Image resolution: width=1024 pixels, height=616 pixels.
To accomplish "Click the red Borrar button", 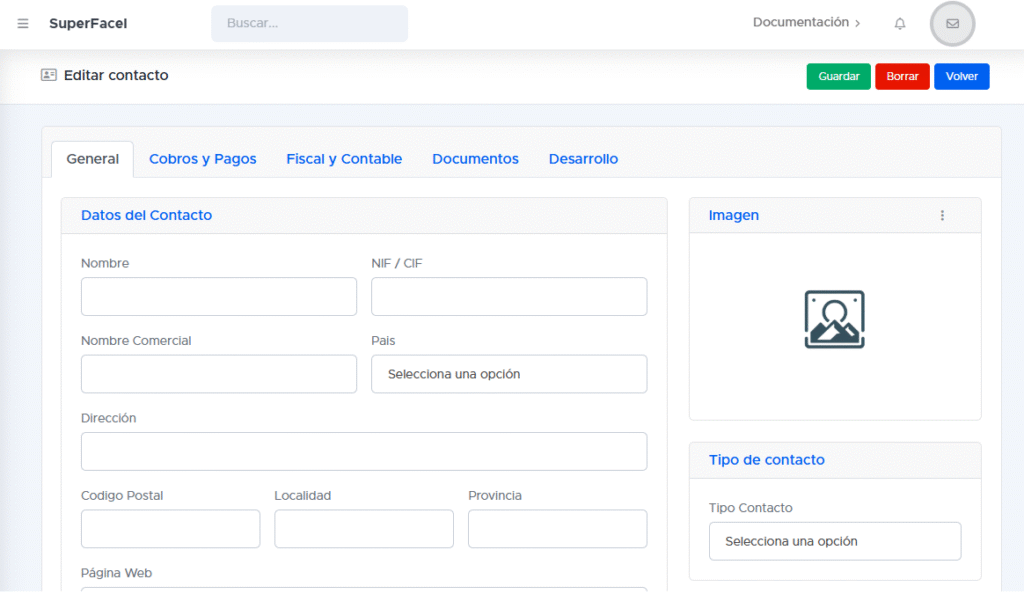I will 902,76.
